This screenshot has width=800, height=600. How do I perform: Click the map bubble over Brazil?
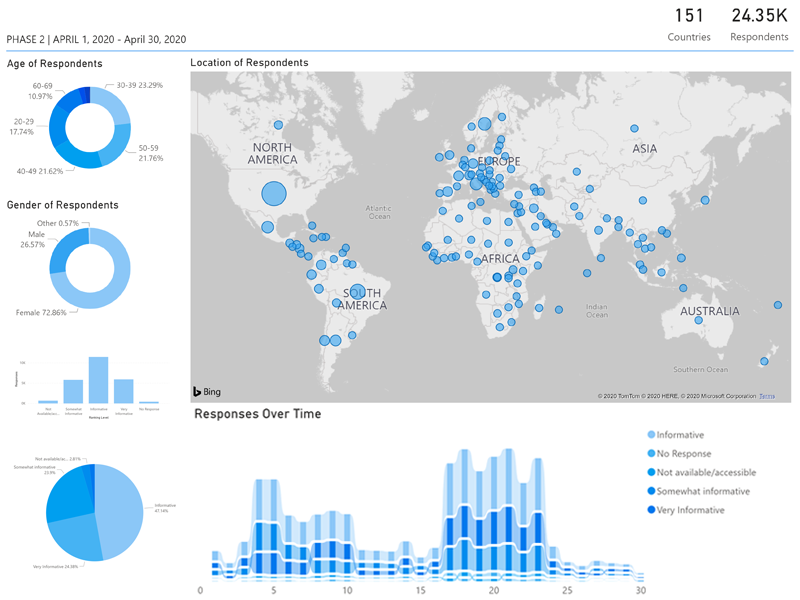tap(358, 292)
